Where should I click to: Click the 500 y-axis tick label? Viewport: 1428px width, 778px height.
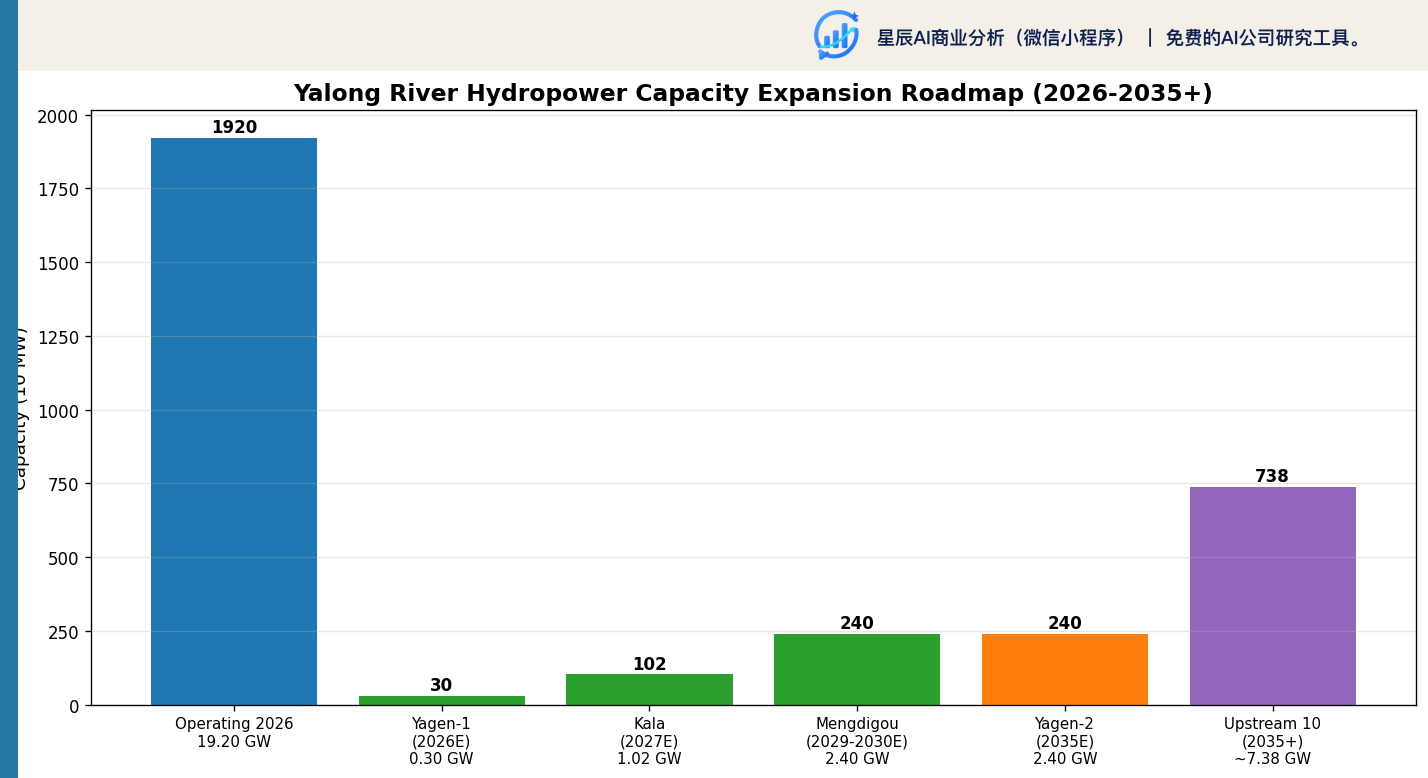click(64, 558)
